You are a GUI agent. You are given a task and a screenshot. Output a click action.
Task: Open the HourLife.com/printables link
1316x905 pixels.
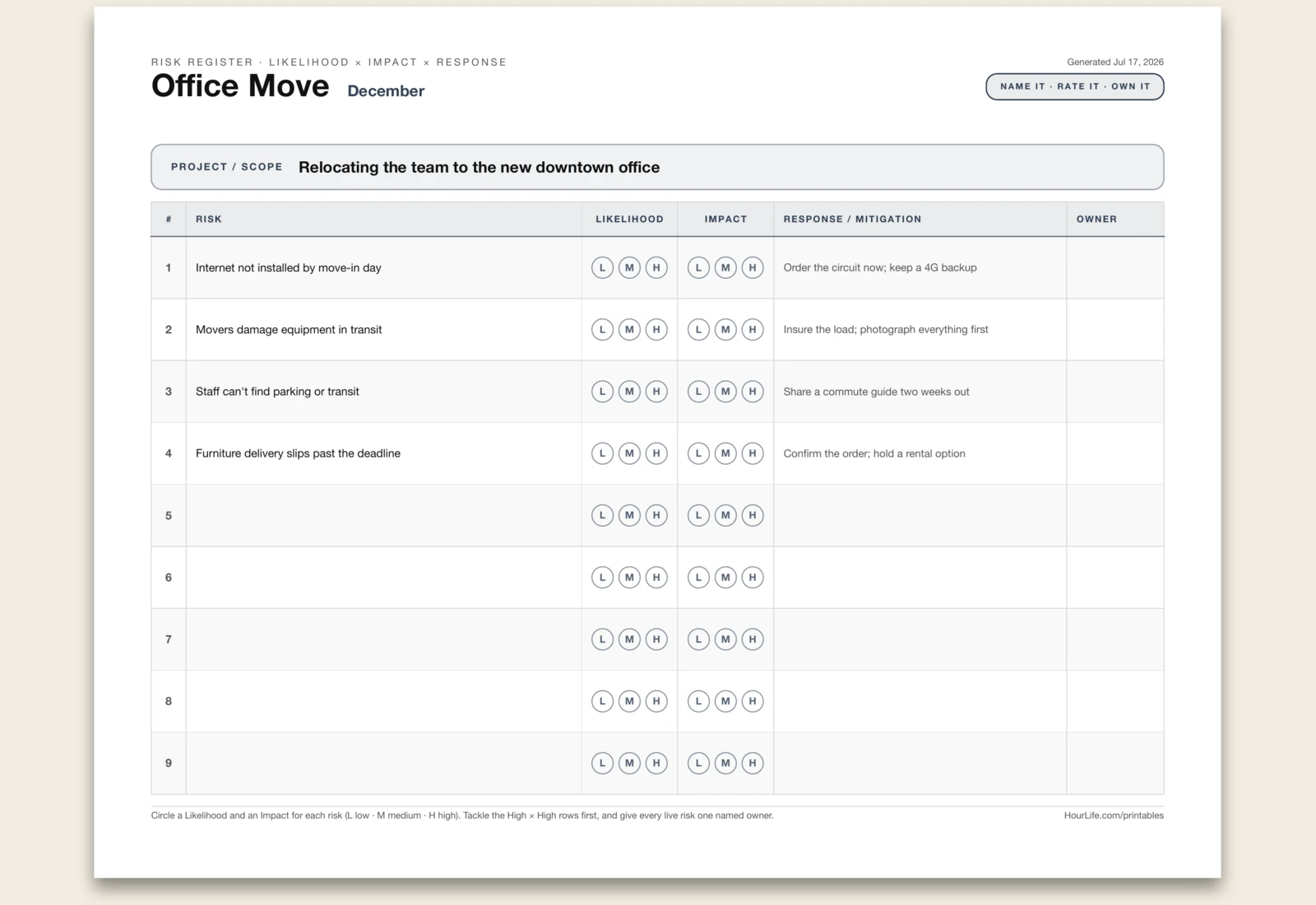(x=1114, y=815)
